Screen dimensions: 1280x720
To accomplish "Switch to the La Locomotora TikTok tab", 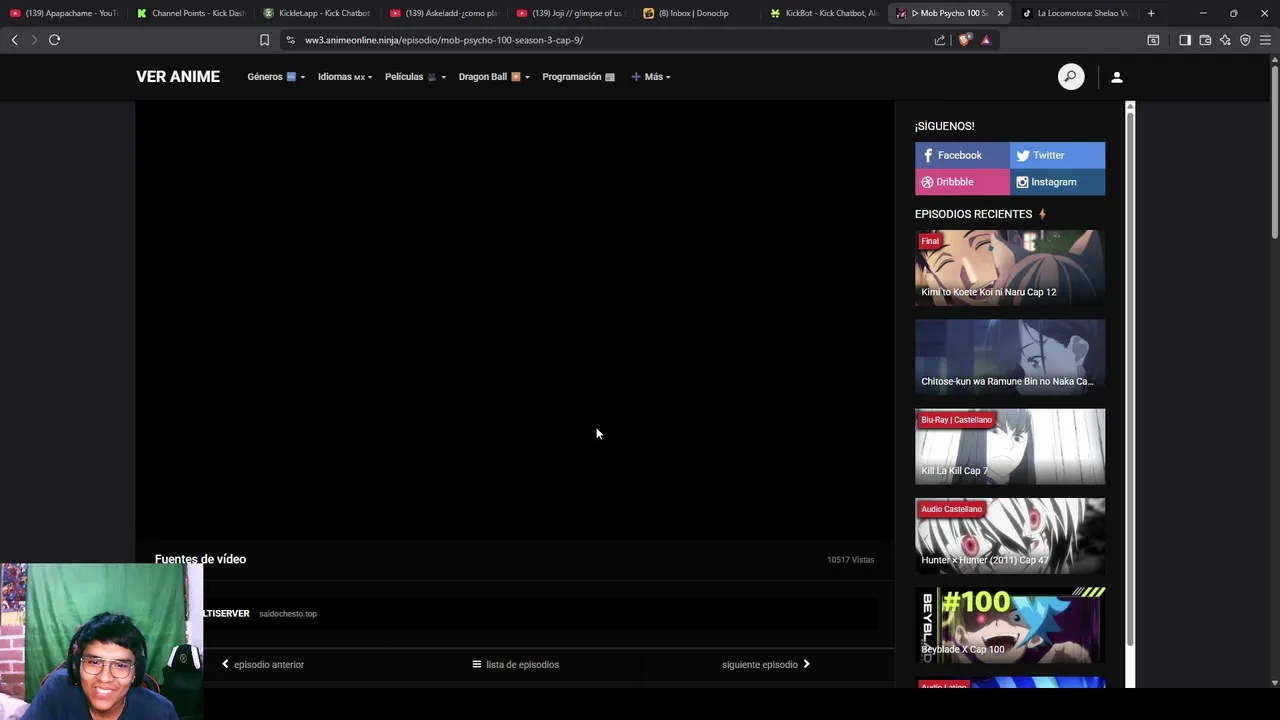I will [1075, 13].
